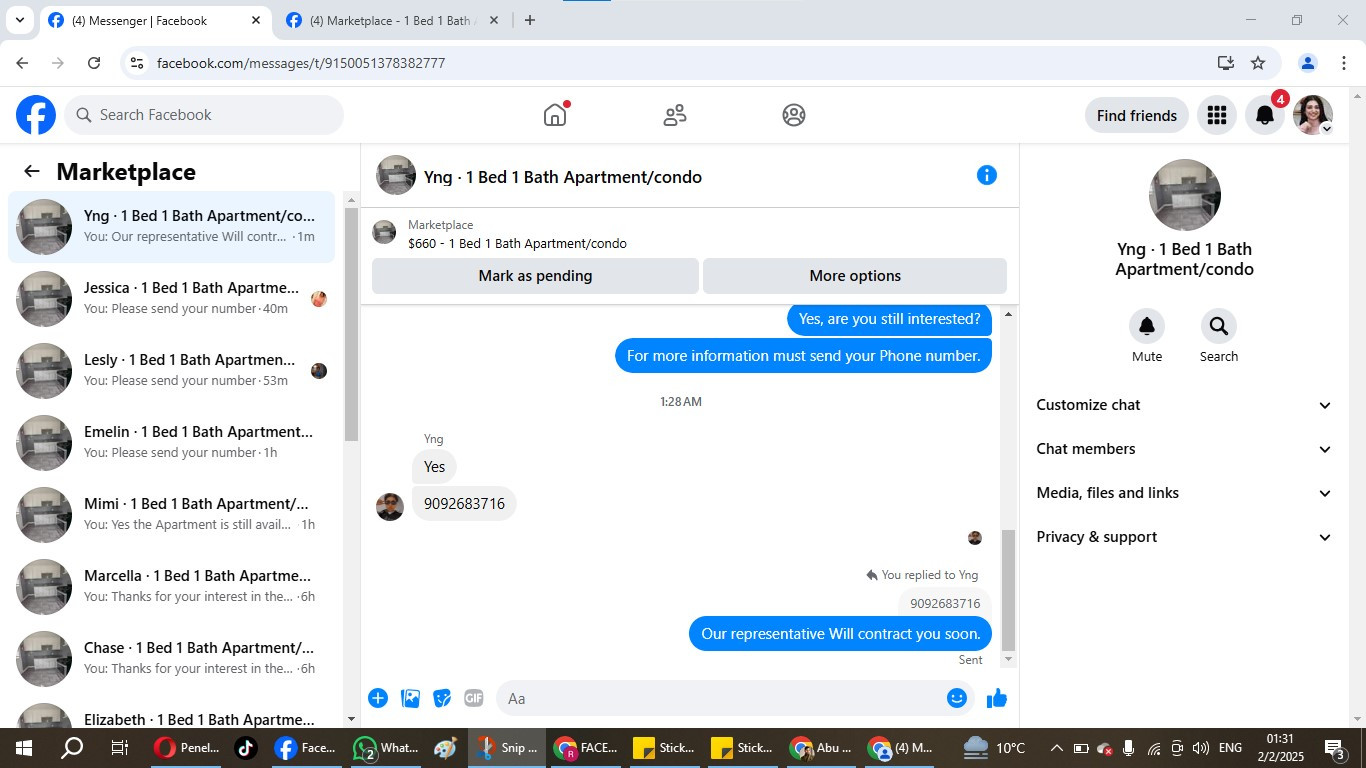The height and width of the screenshot is (768, 1366).
Task: Open emoji picker smiley icon
Action: click(957, 698)
